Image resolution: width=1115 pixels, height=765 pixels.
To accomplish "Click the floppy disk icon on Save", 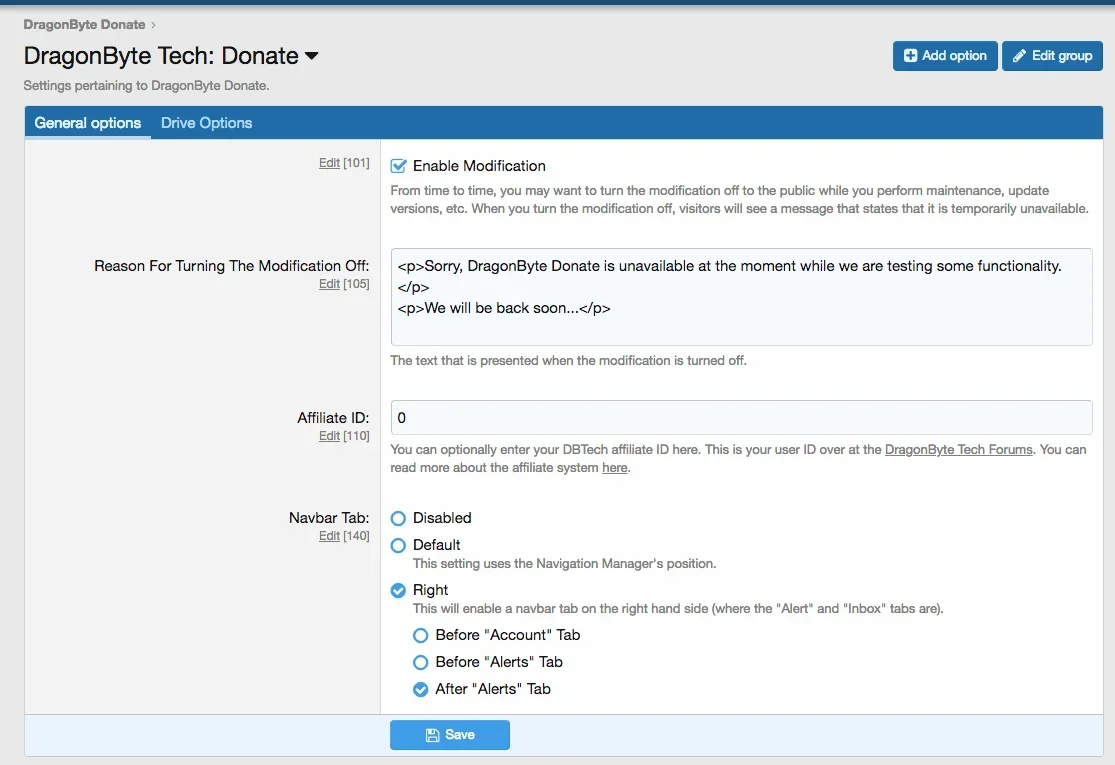I will click(432, 735).
